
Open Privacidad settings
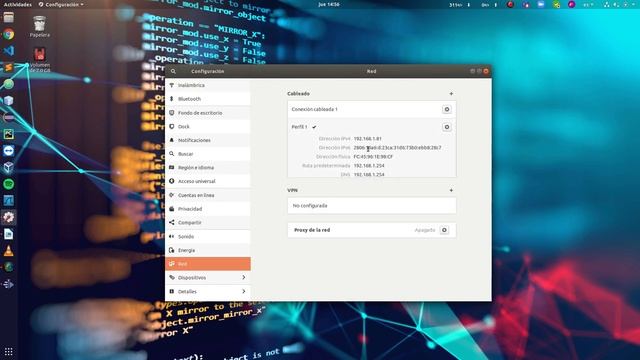pos(208,209)
